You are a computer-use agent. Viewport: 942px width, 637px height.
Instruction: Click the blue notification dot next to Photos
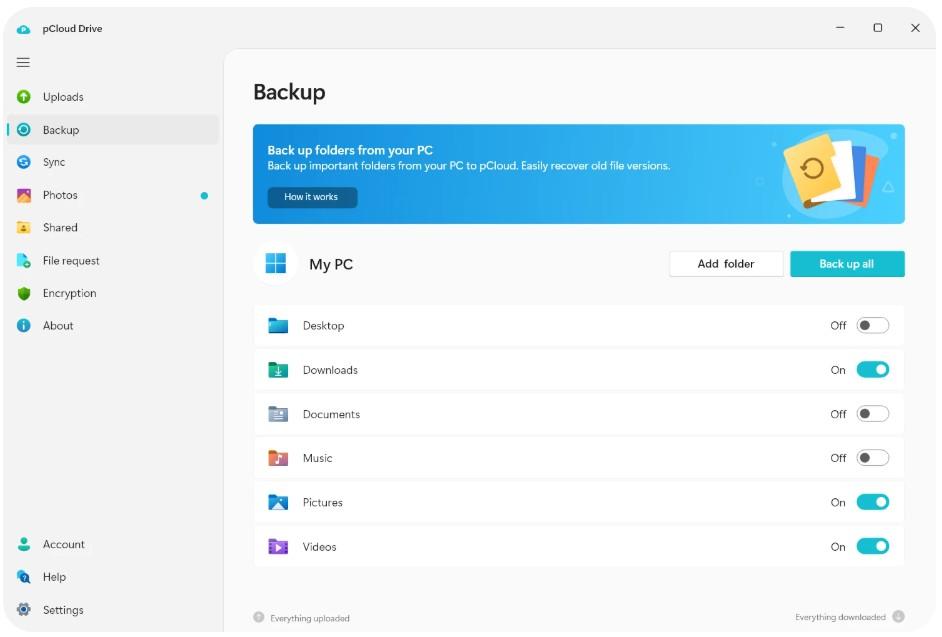pos(204,195)
